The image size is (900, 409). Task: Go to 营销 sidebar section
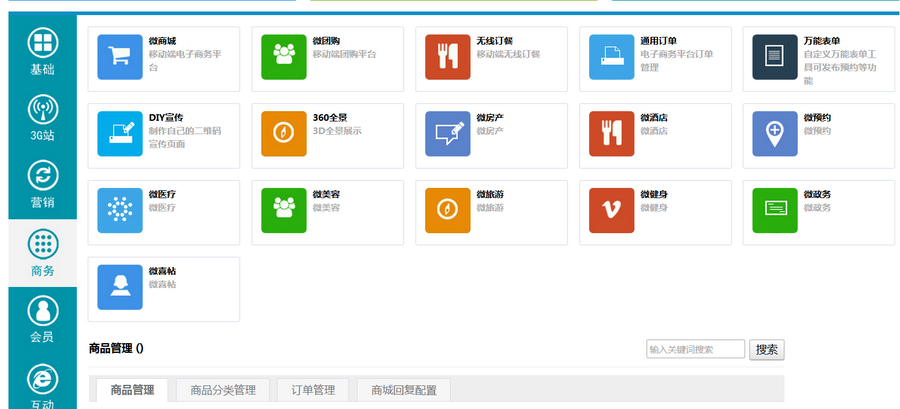tap(42, 184)
